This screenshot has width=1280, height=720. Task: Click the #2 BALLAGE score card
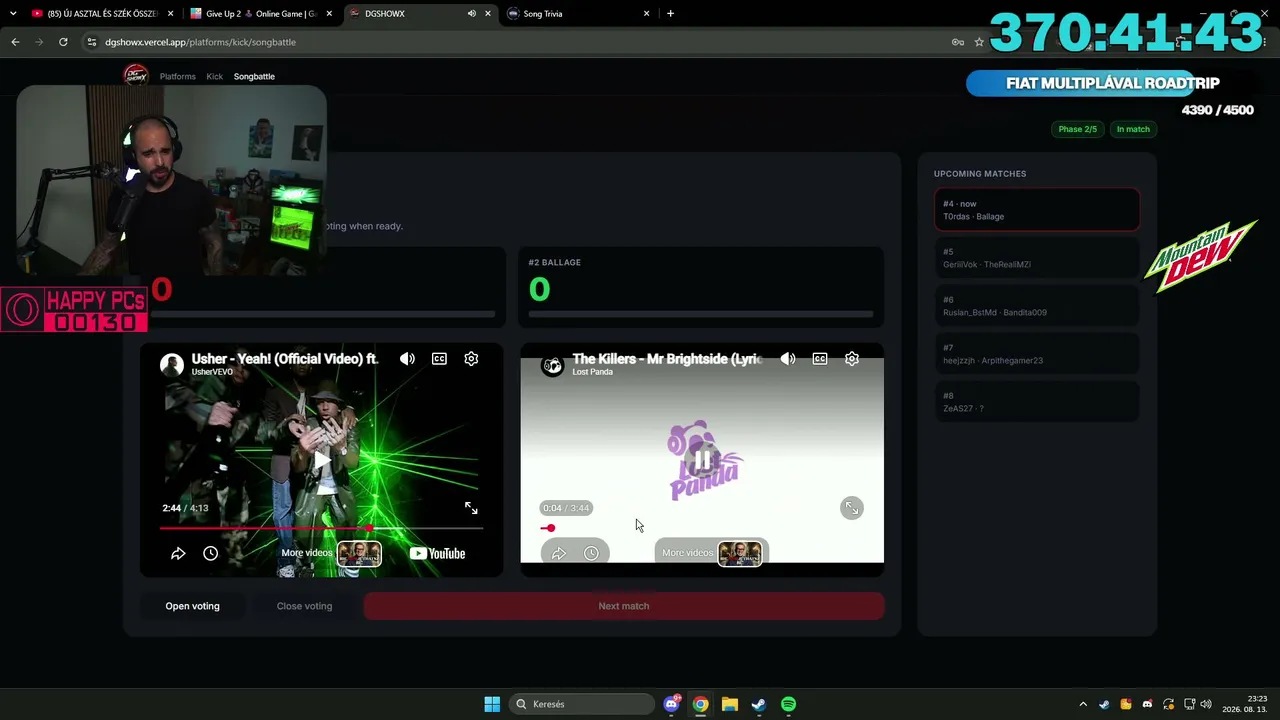[701, 287]
